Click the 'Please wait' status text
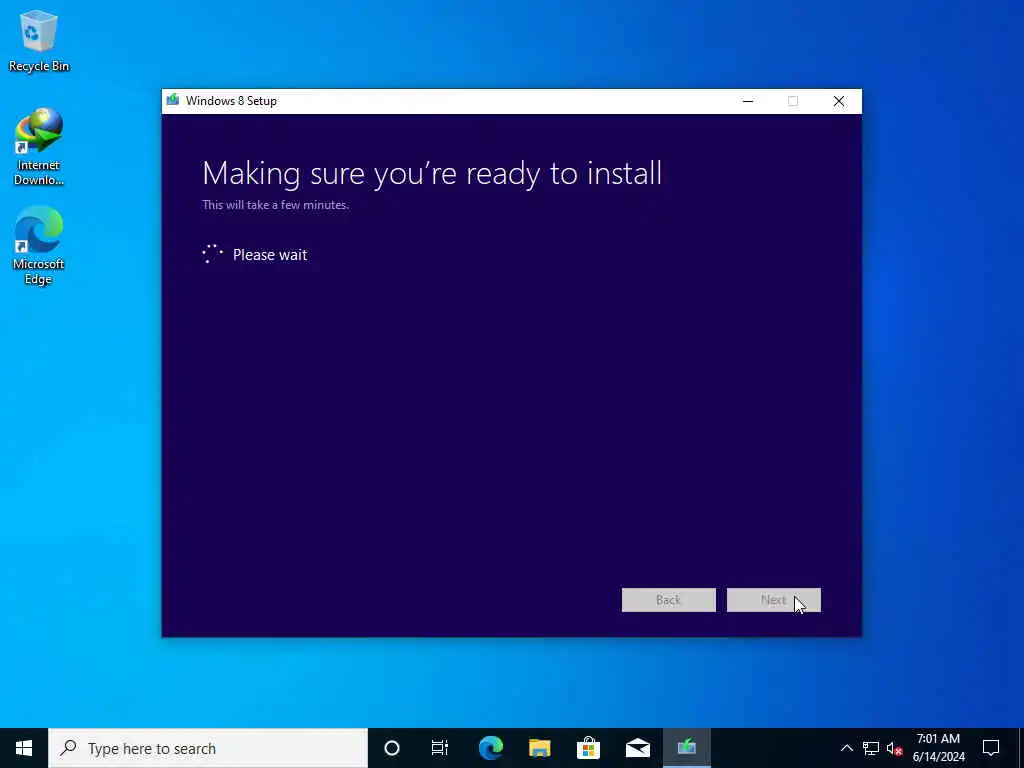Viewport: 1024px width, 768px height. coord(270,255)
